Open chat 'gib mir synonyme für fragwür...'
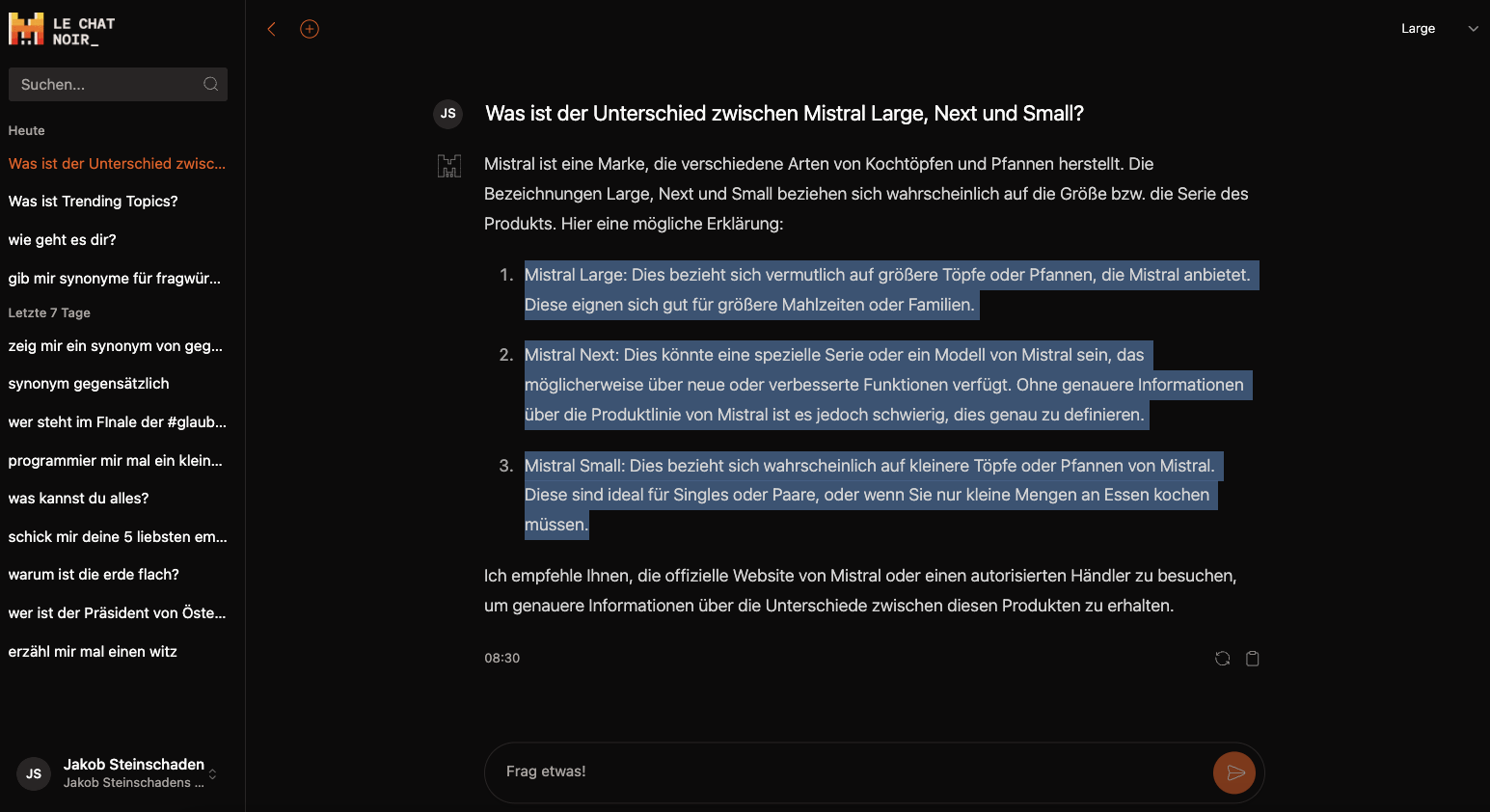The image size is (1490, 812). click(115, 279)
